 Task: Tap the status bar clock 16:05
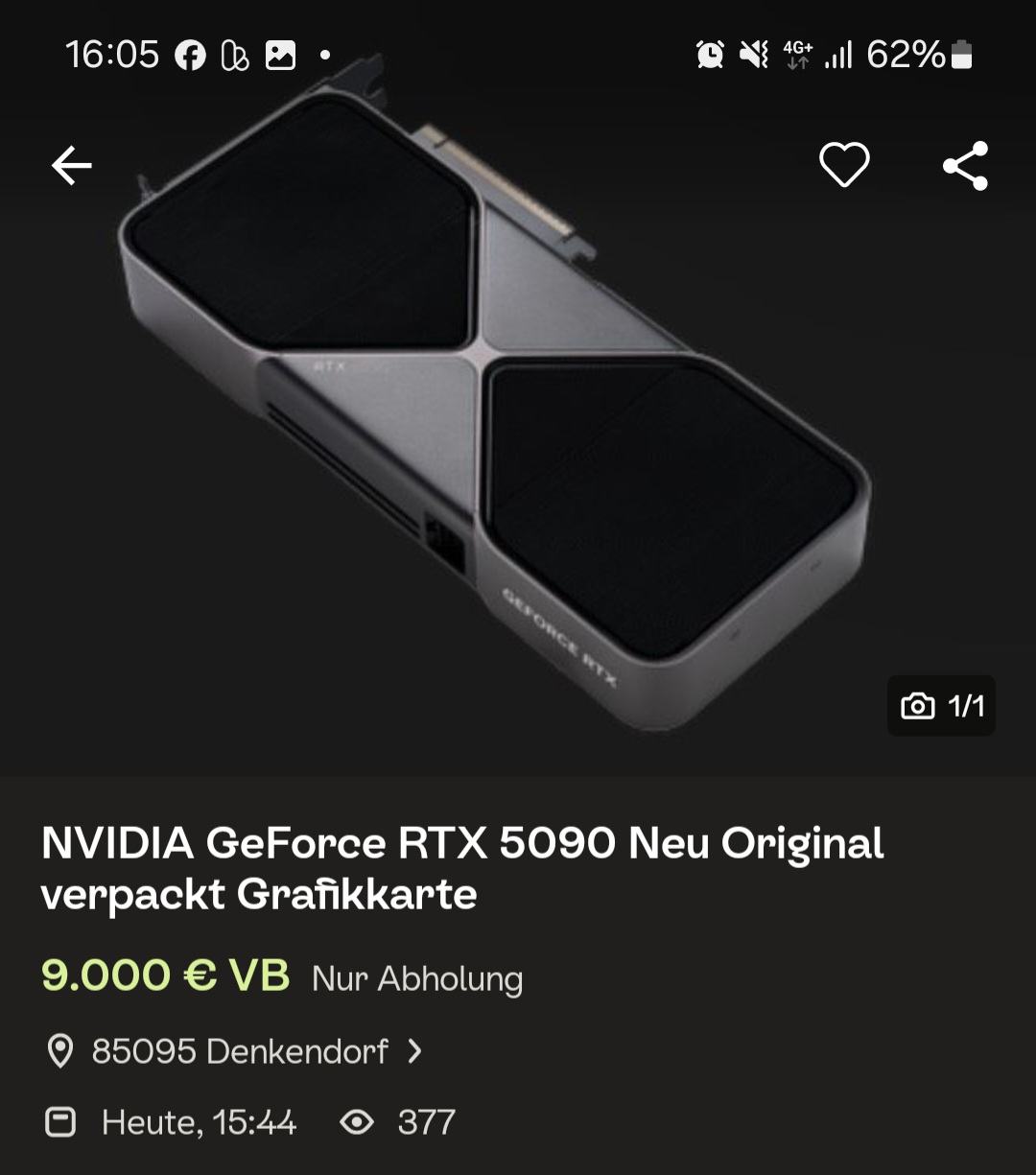[x=112, y=55]
